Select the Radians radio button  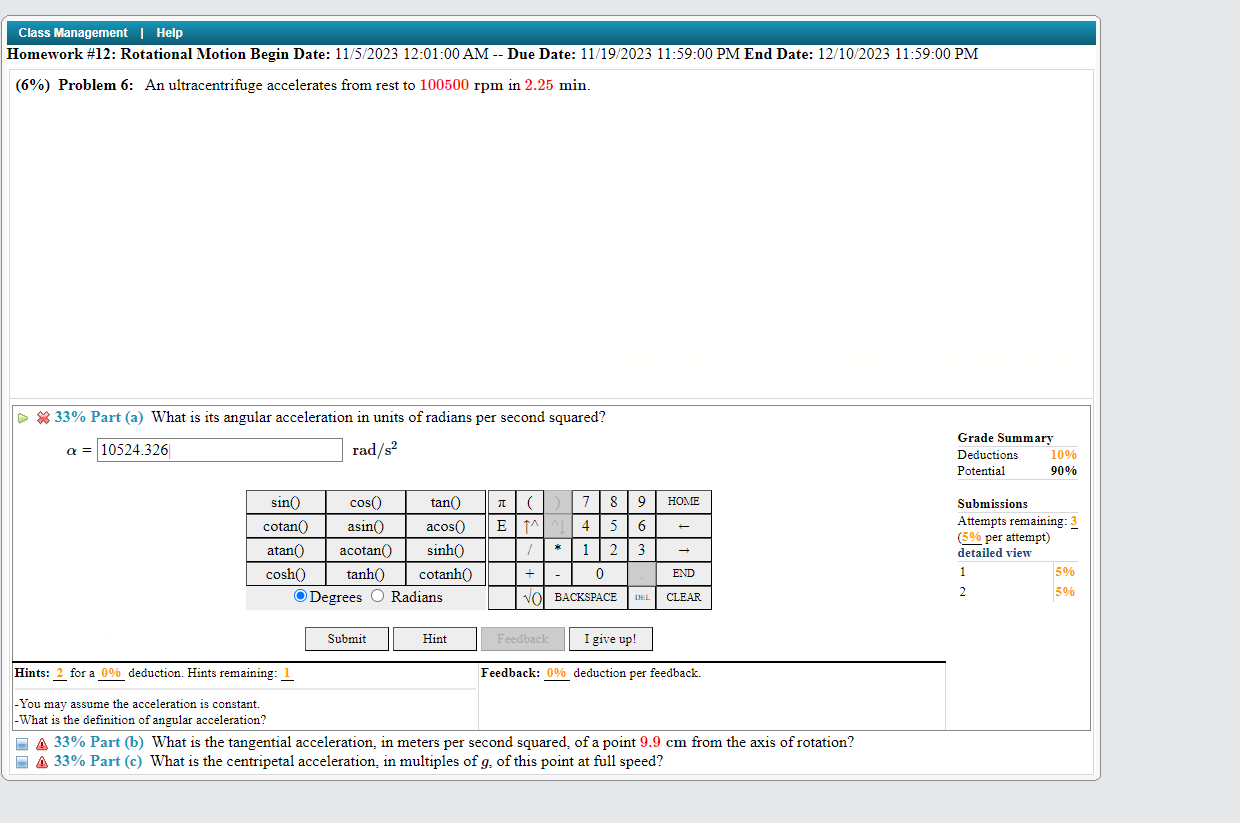coord(376,595)
